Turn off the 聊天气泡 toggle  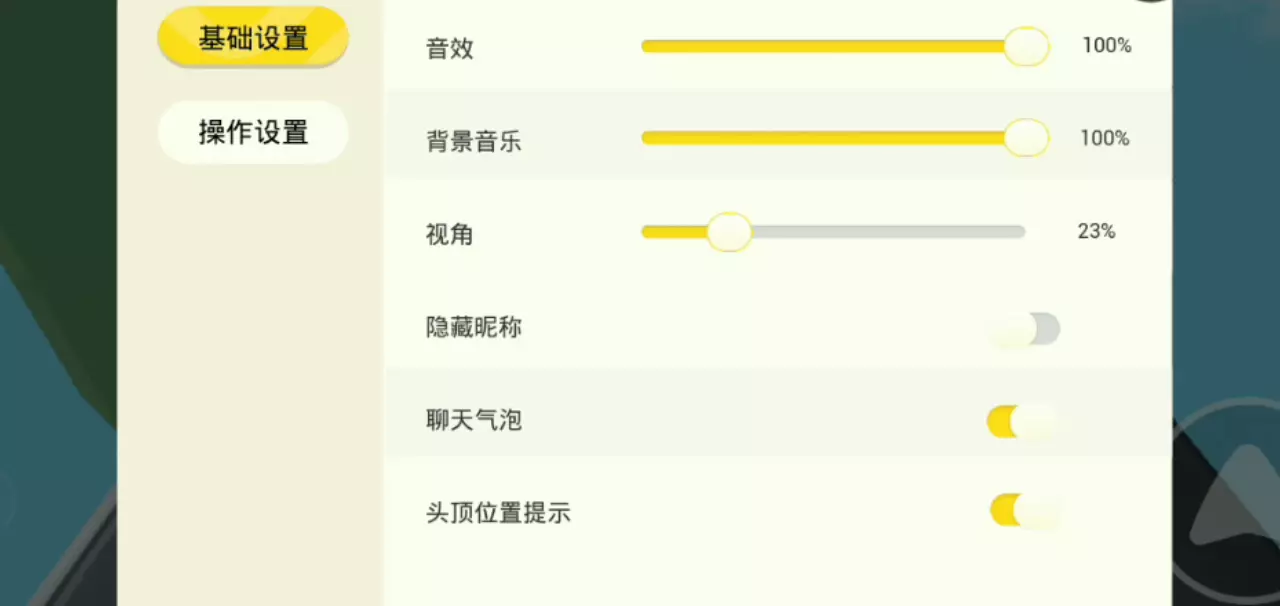[x=1021, y=422]
